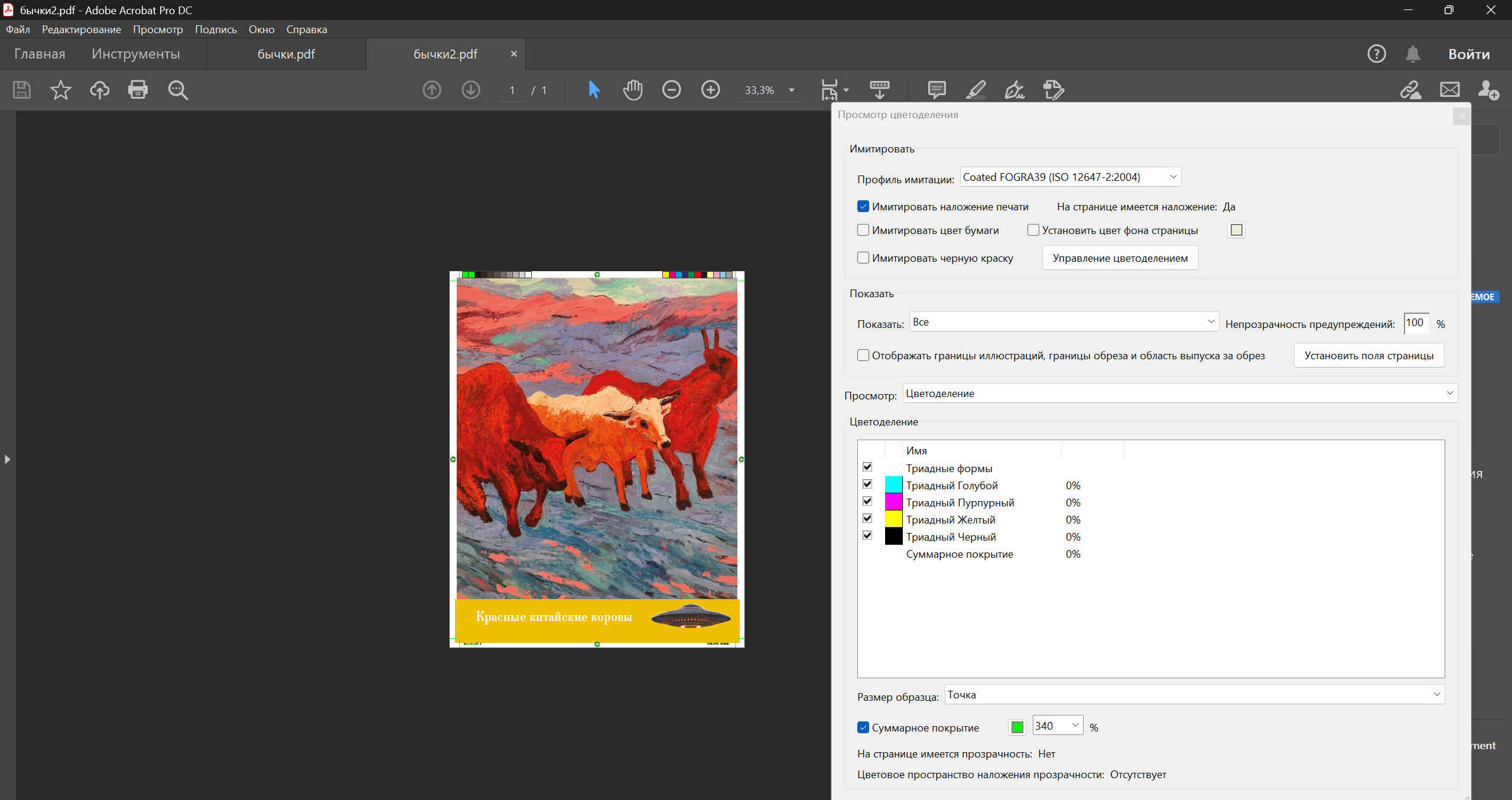The height and width of the screenshot is (800, 1512).
Task: Send file by email envelope icon
Action: click(x=1450, y=90)
